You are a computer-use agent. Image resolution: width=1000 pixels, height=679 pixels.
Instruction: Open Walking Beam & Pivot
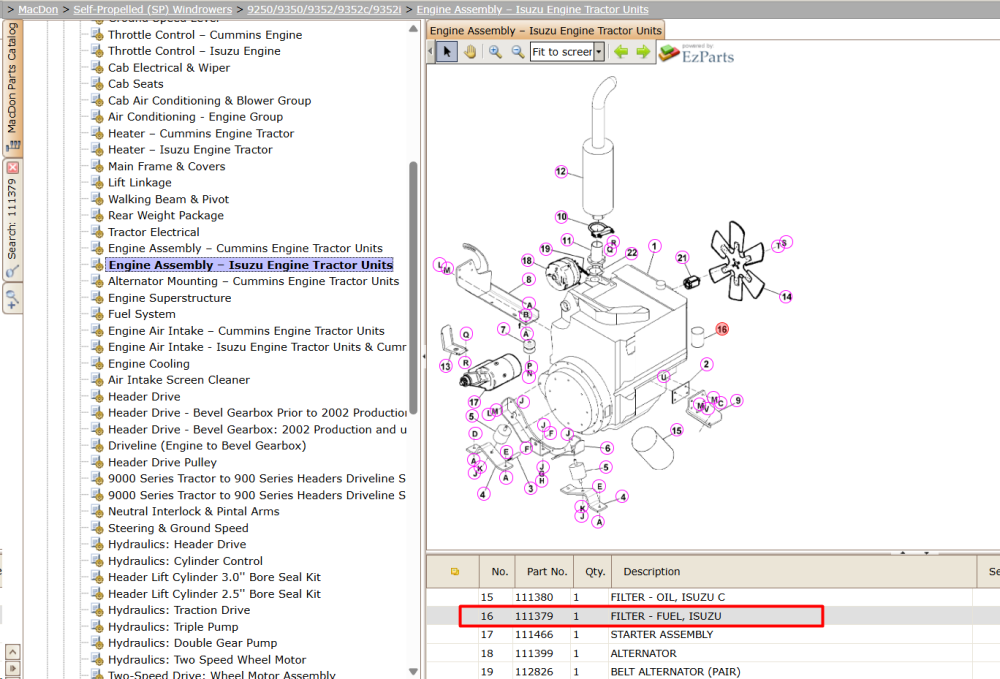point(168,199)
